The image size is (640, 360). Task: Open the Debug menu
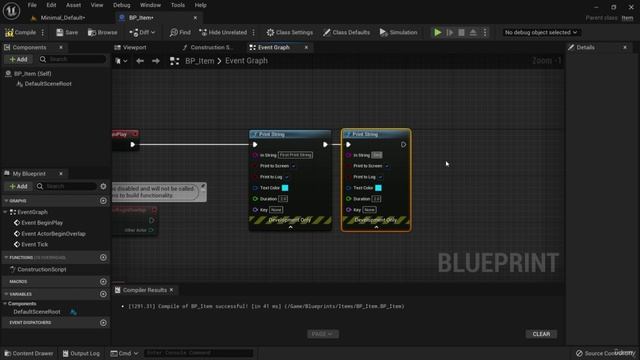pos(122,5)
